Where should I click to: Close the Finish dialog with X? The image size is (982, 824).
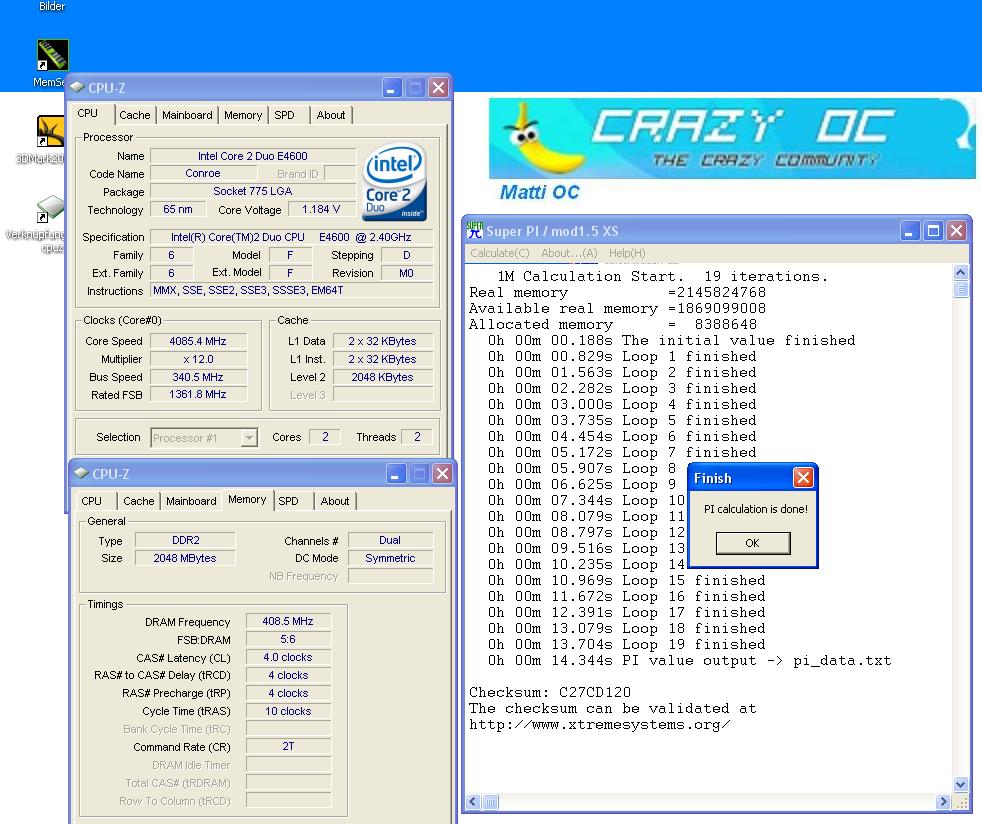(x=803, y=478)
